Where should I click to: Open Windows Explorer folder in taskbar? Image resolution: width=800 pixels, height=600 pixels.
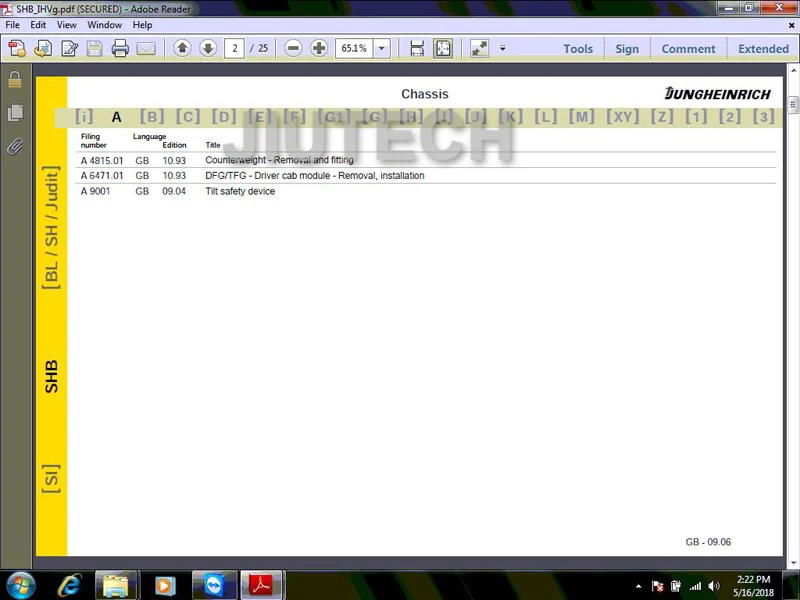click(116, 585)
